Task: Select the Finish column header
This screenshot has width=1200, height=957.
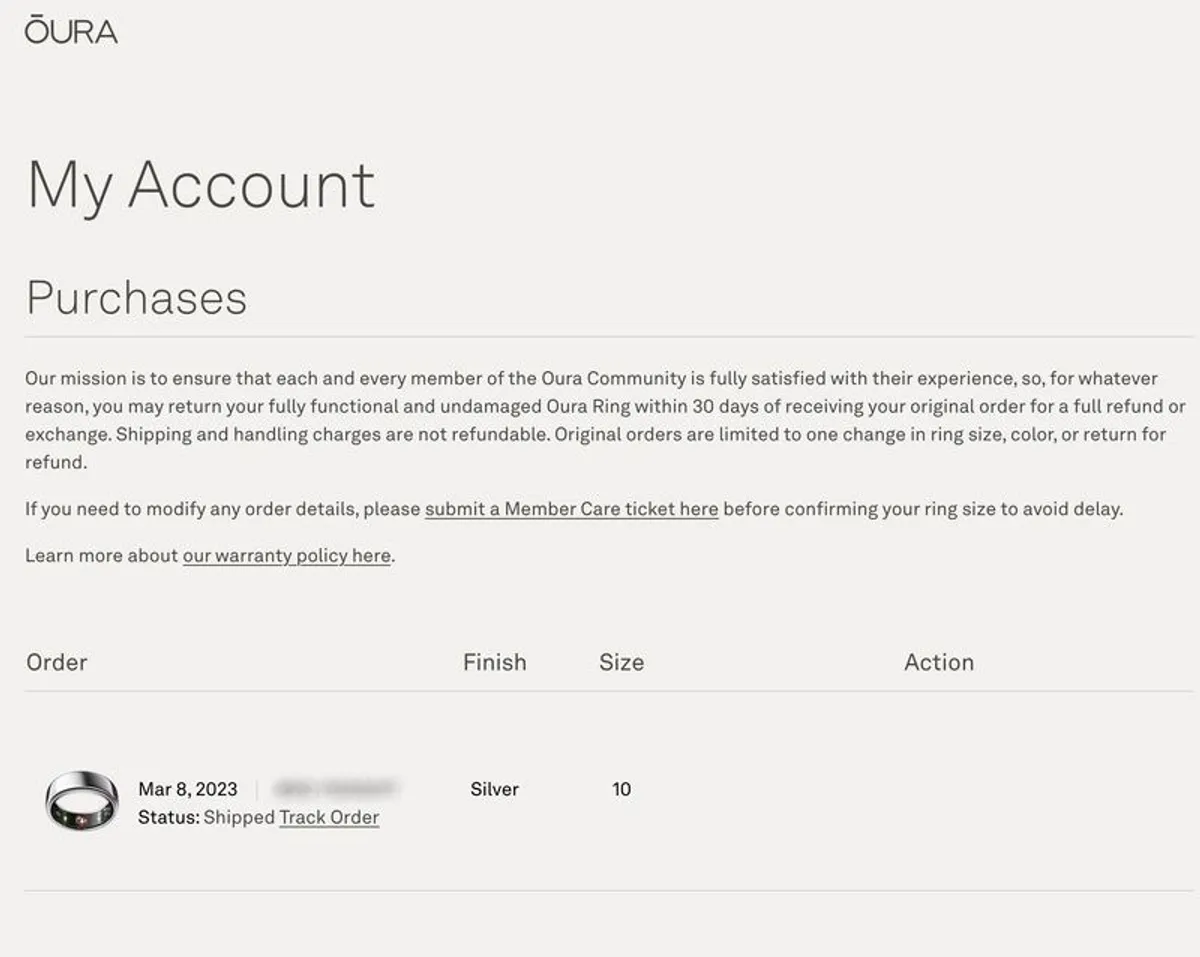Action: [x=494, y=662]
